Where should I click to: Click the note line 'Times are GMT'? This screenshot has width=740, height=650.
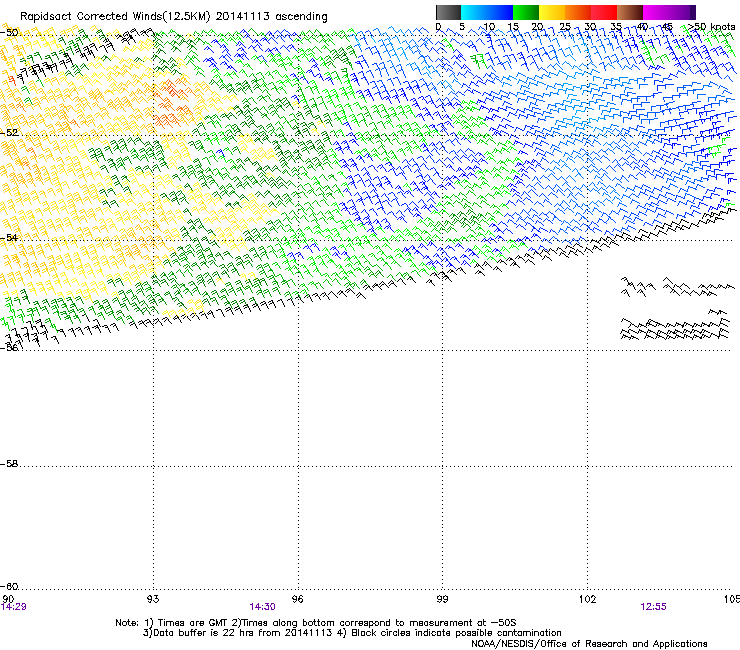pos(192,623)
